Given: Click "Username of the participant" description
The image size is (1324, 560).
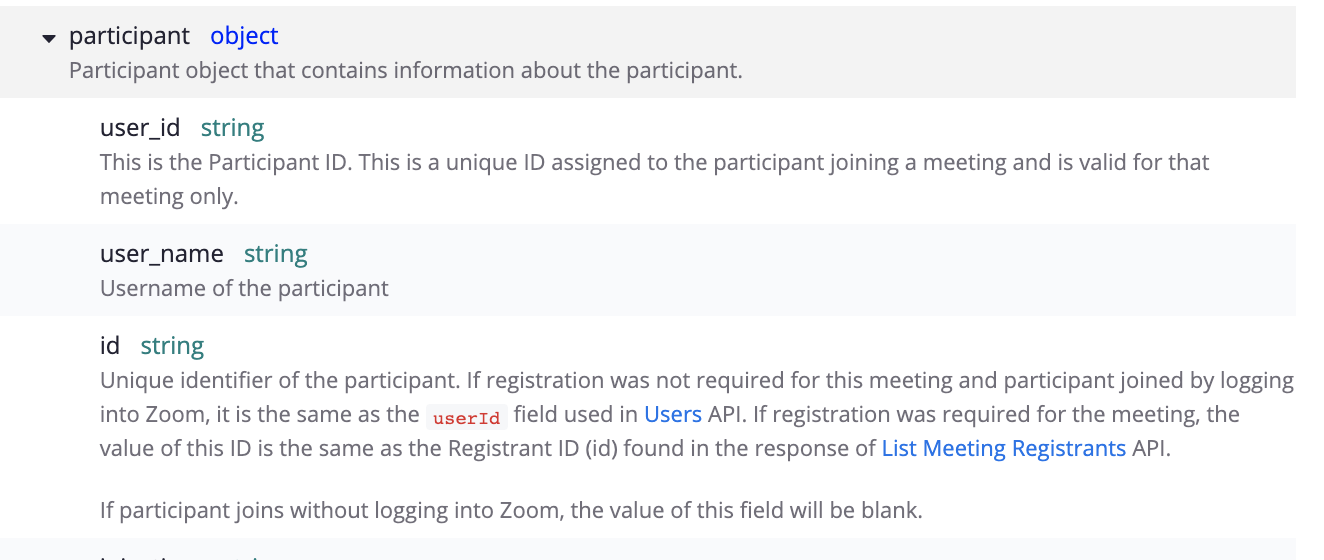Looking at the screenshot, I should [x=244, y=288].
